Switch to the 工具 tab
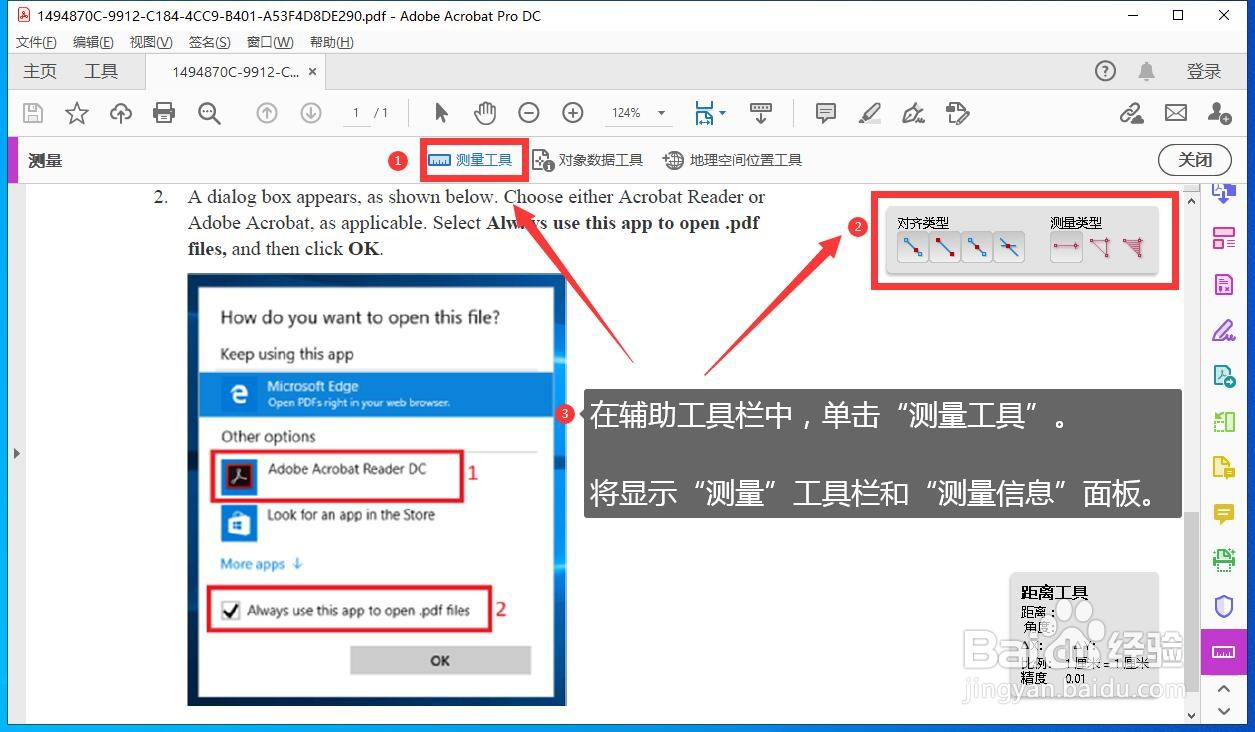Screen dimensions: 1255x732 click(101, 71)
